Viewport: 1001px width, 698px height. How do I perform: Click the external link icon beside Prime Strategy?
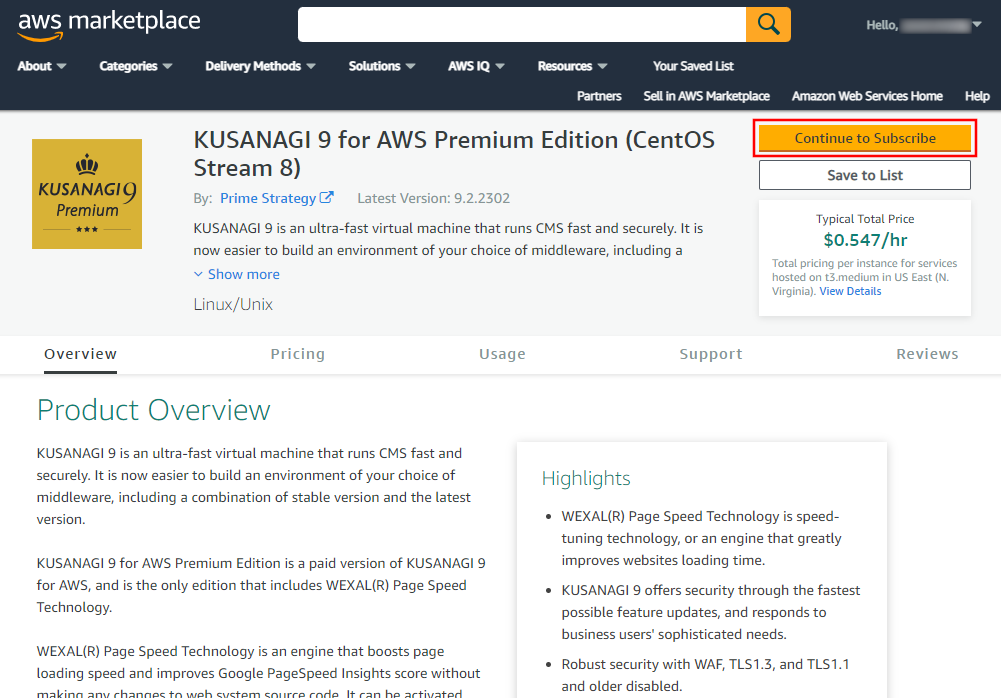tap(326, 197)
